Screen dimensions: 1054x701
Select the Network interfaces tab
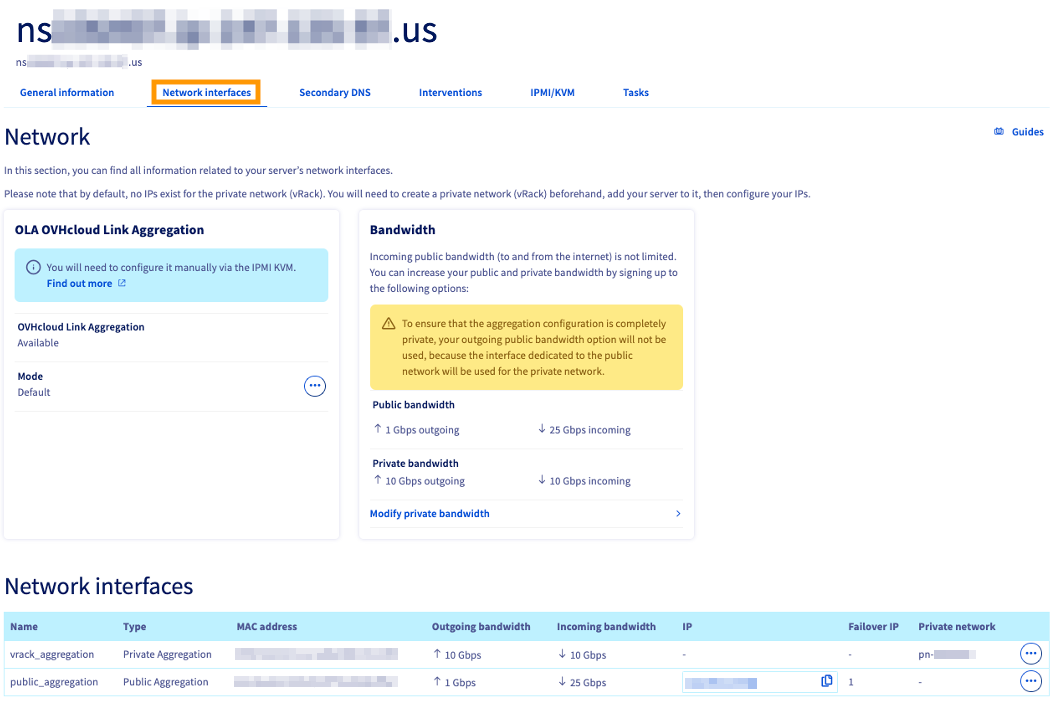coord(206,93)
